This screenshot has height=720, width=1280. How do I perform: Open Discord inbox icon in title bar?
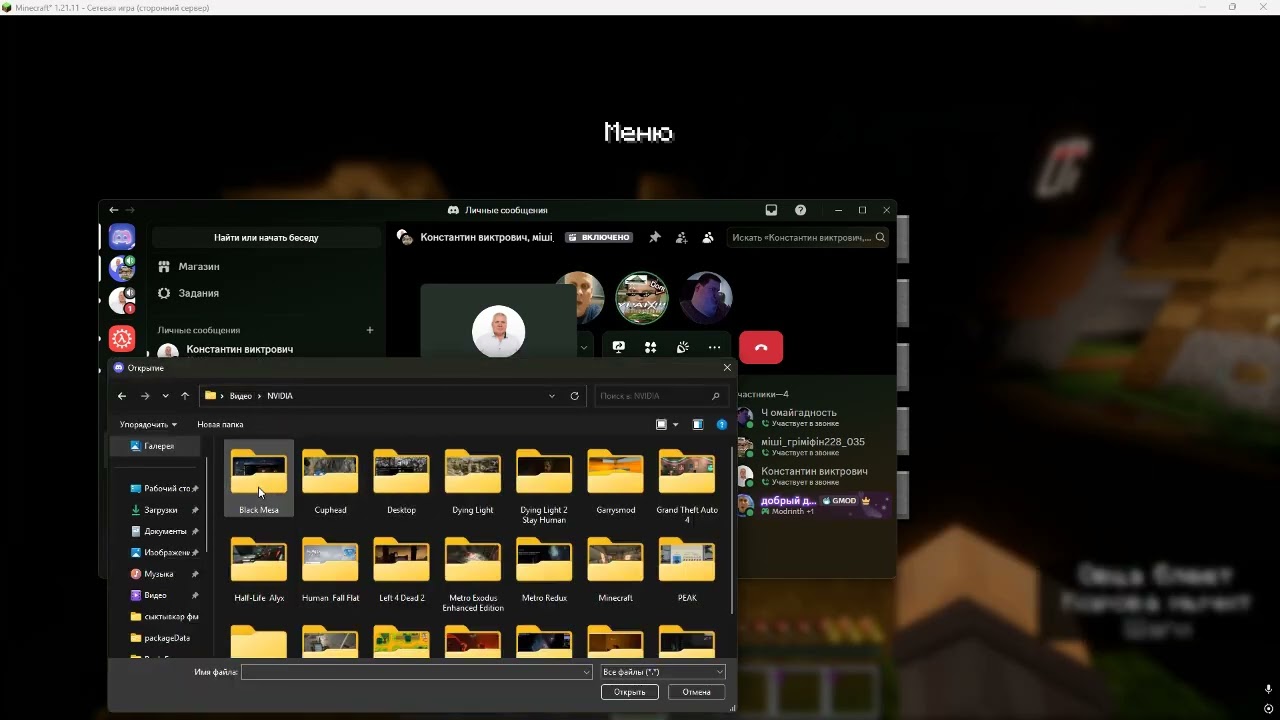(771, 210)
